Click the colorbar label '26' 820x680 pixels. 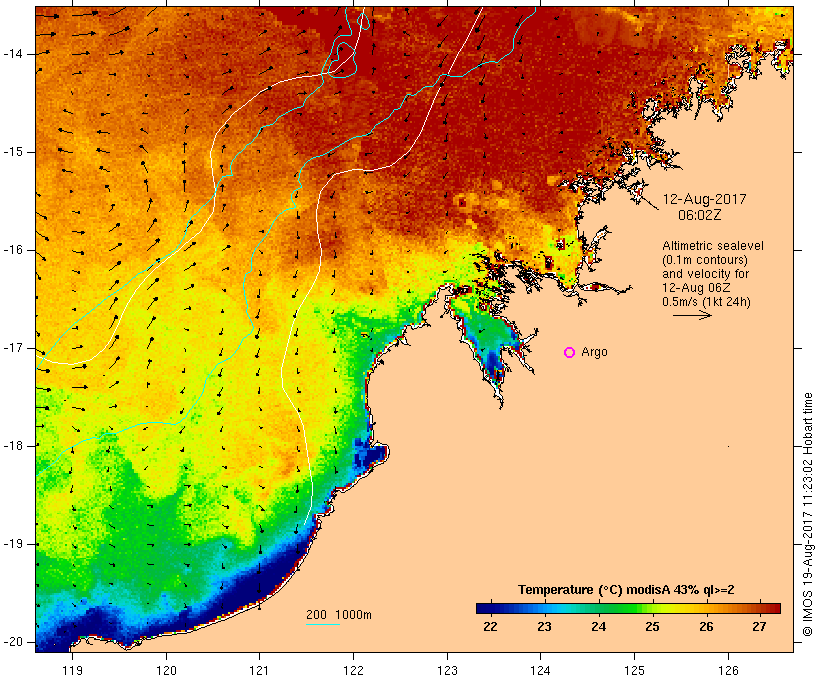coord(706,627)
